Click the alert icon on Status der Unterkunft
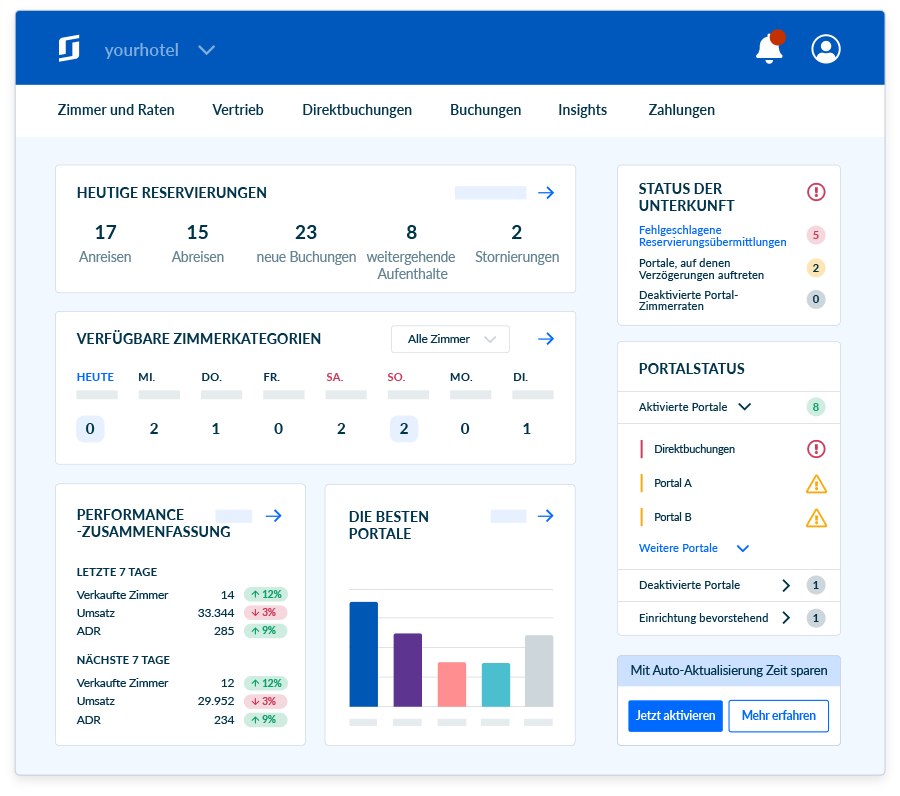 [x=816, y=192]
